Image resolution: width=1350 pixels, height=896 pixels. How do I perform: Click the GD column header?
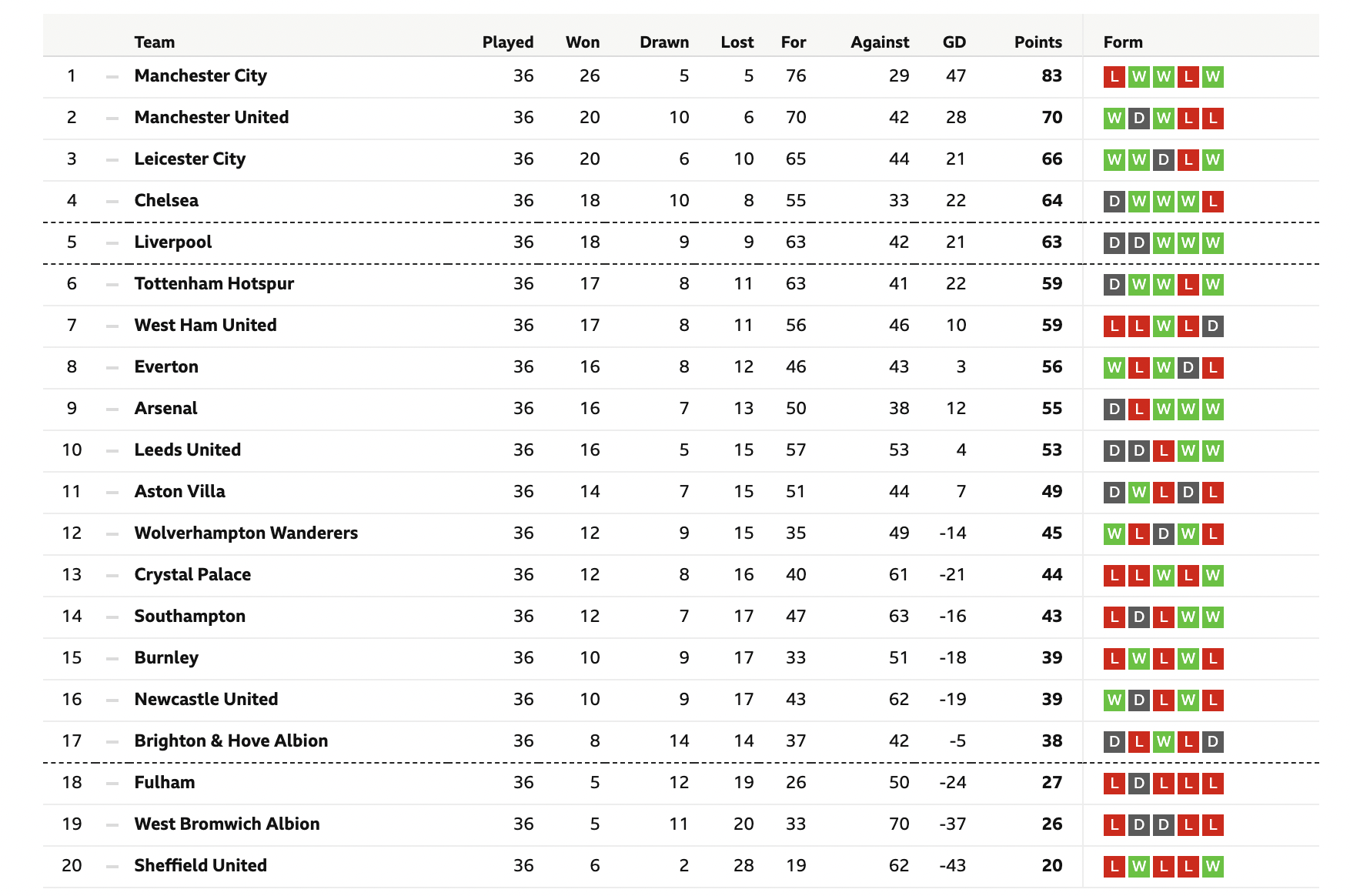click(x=954, y=42)
